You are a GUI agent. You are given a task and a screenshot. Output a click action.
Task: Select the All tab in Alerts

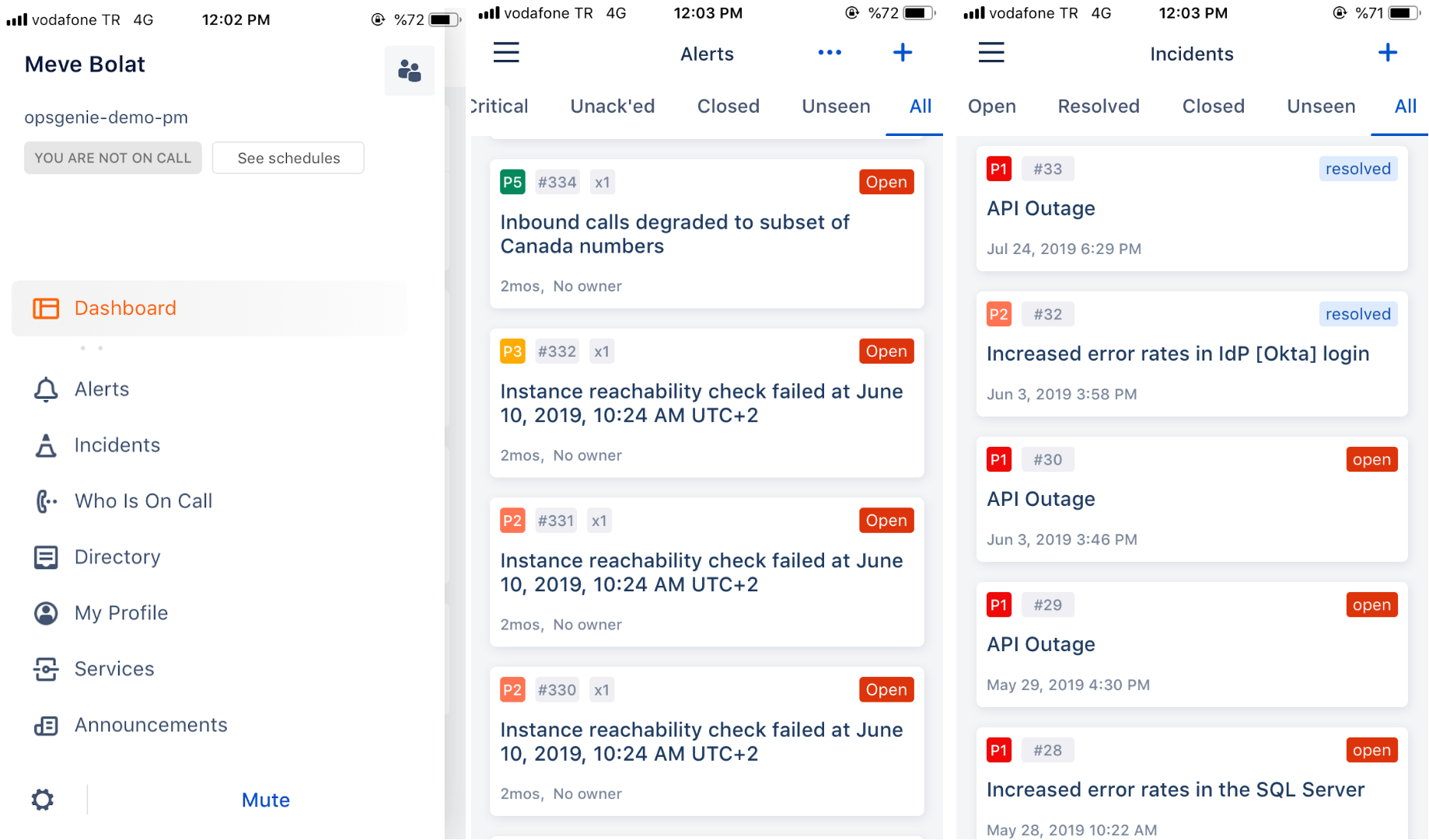pos(921,106)
